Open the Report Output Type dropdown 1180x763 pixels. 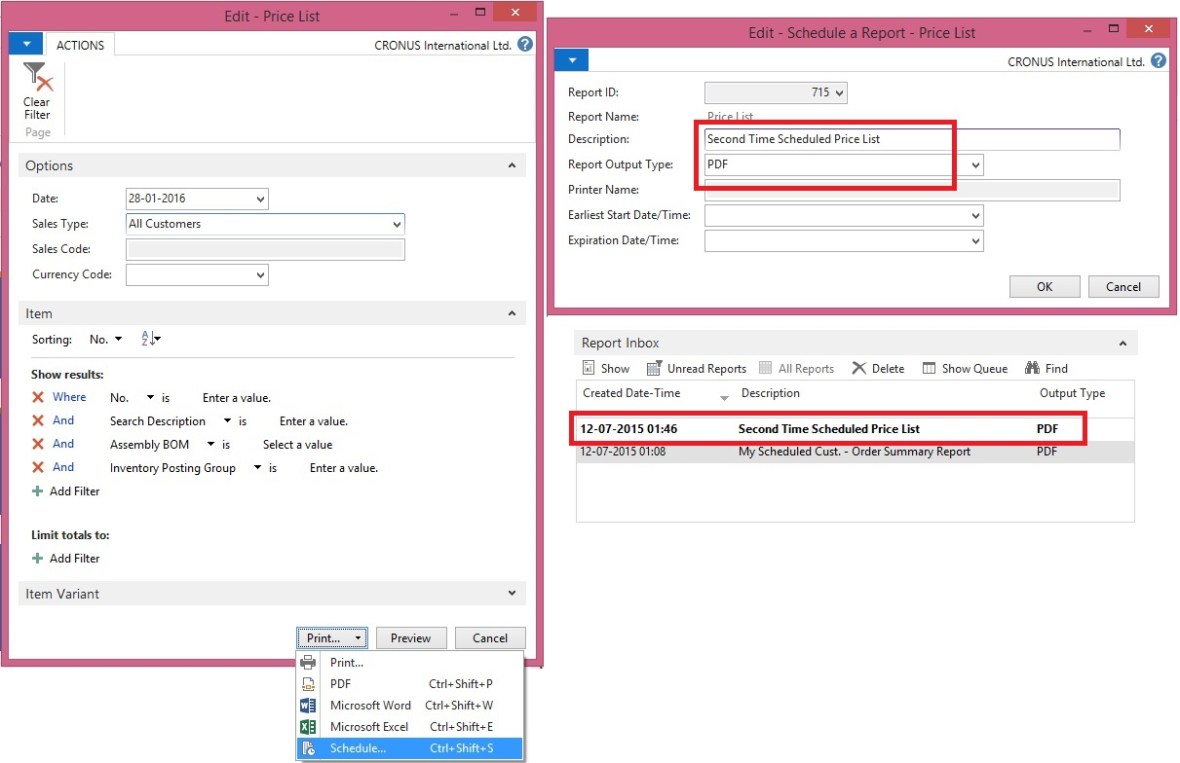[976, 165]
